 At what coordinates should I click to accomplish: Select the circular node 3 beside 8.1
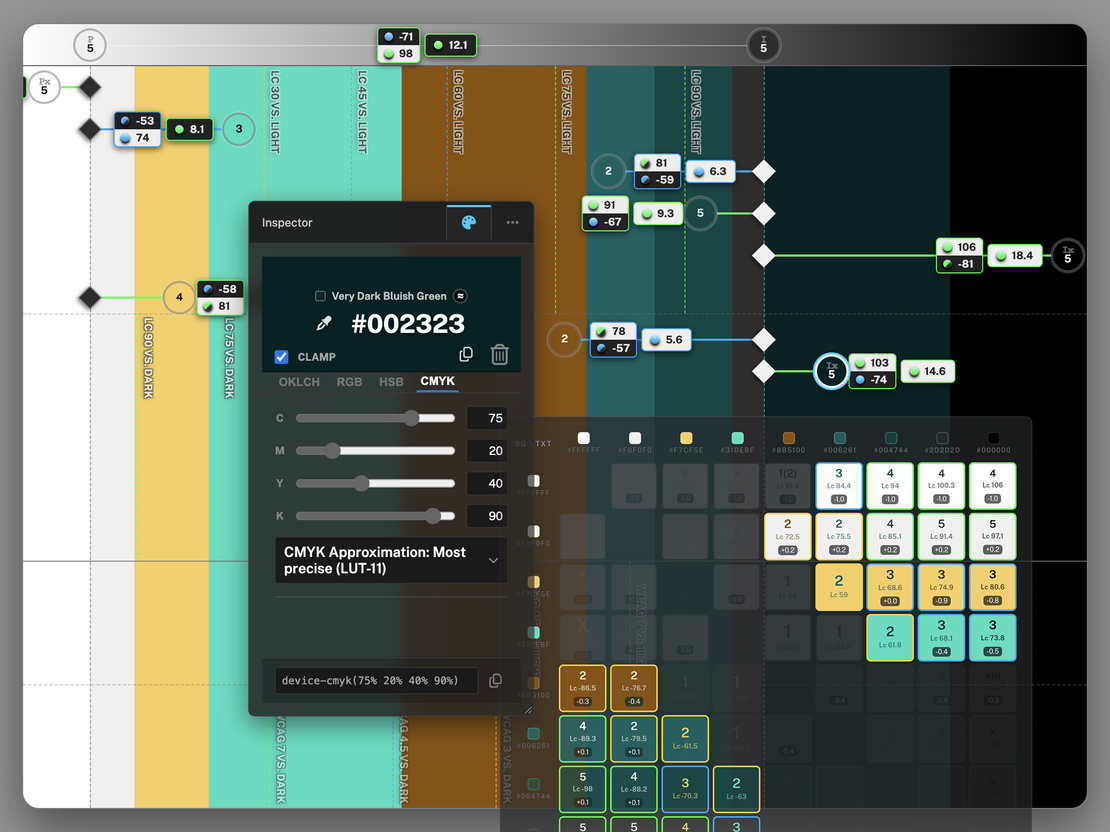tap(239, 129)
